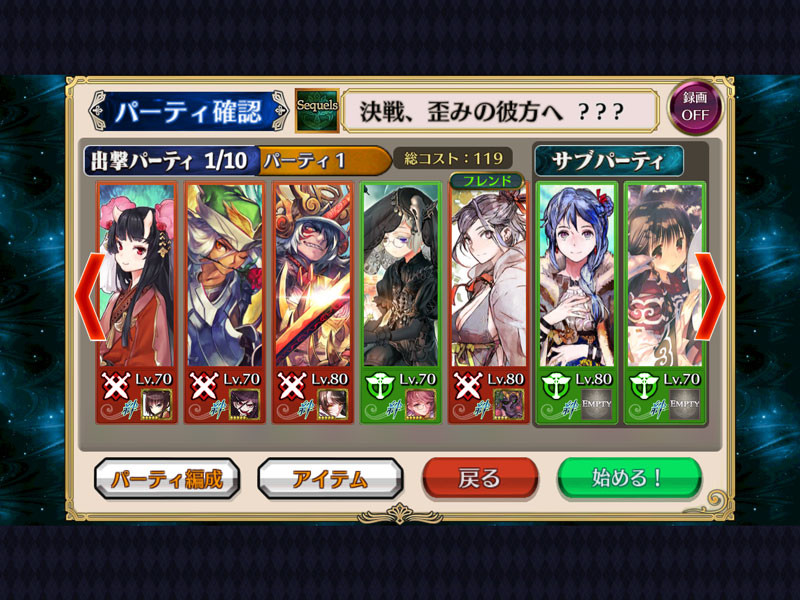Screen dimensions: 800x600
Task: Click the green shield icon on the fourth card
Action: [x=380, y=386]
